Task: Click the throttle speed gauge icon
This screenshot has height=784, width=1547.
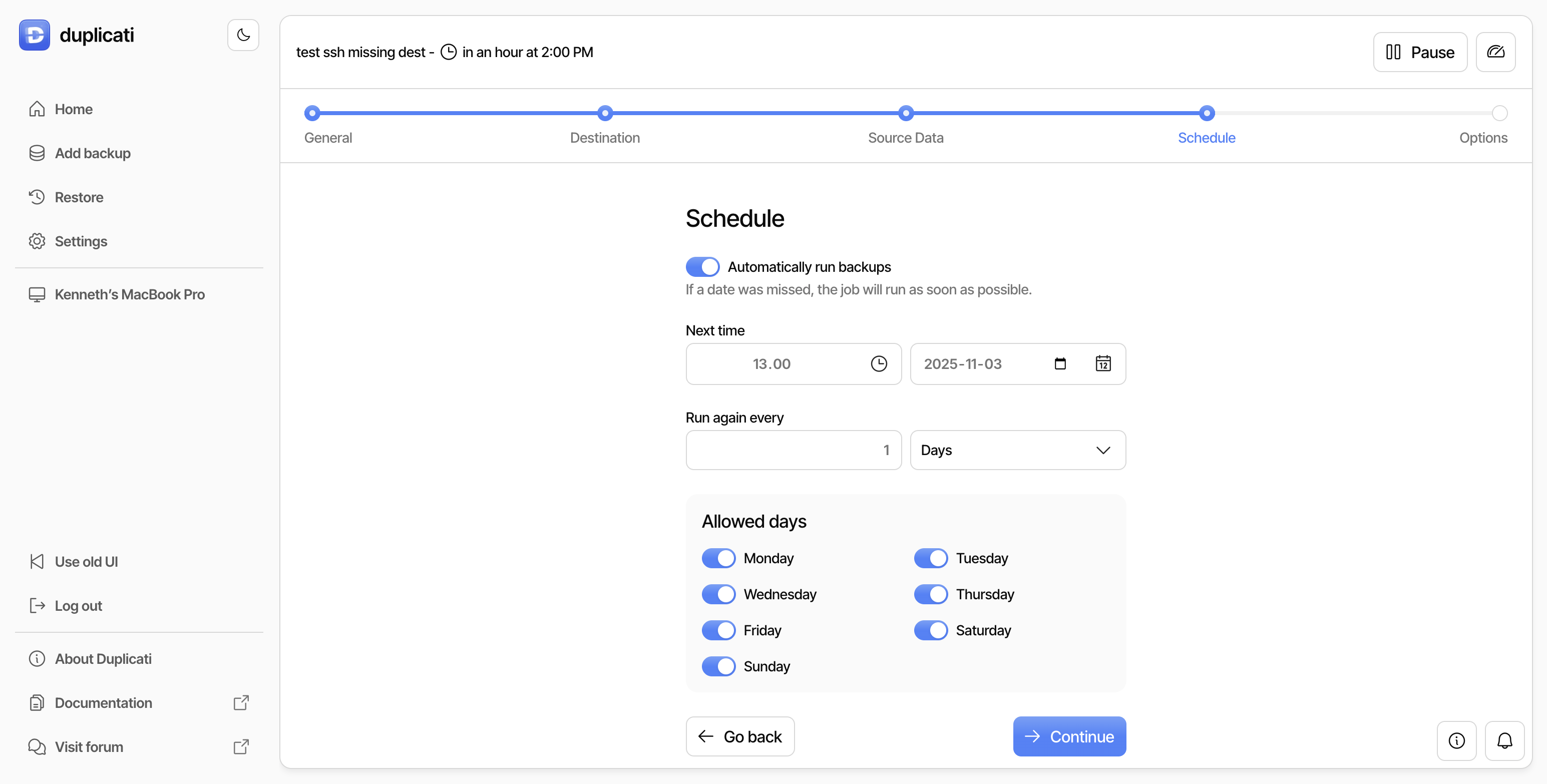Action: pos(1495,52)
